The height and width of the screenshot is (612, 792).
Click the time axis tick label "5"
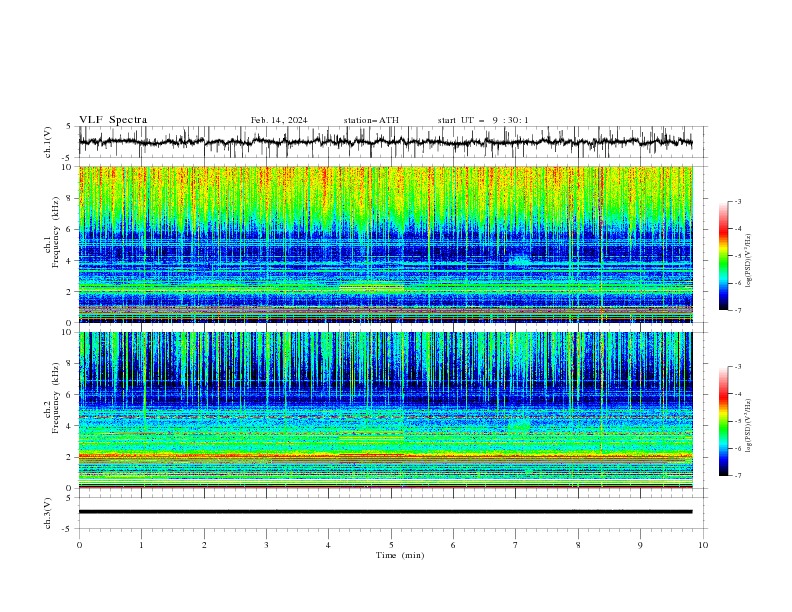391,545
